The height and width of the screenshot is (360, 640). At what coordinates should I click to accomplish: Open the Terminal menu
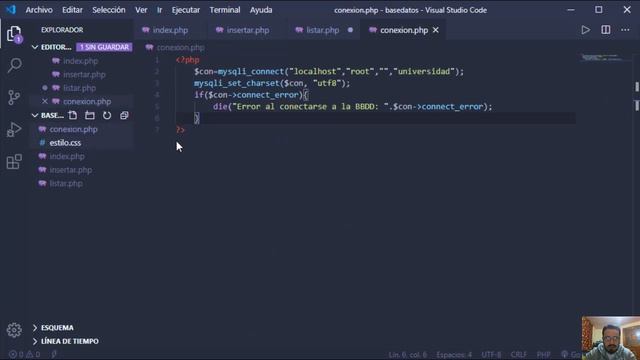click(225, 10)
